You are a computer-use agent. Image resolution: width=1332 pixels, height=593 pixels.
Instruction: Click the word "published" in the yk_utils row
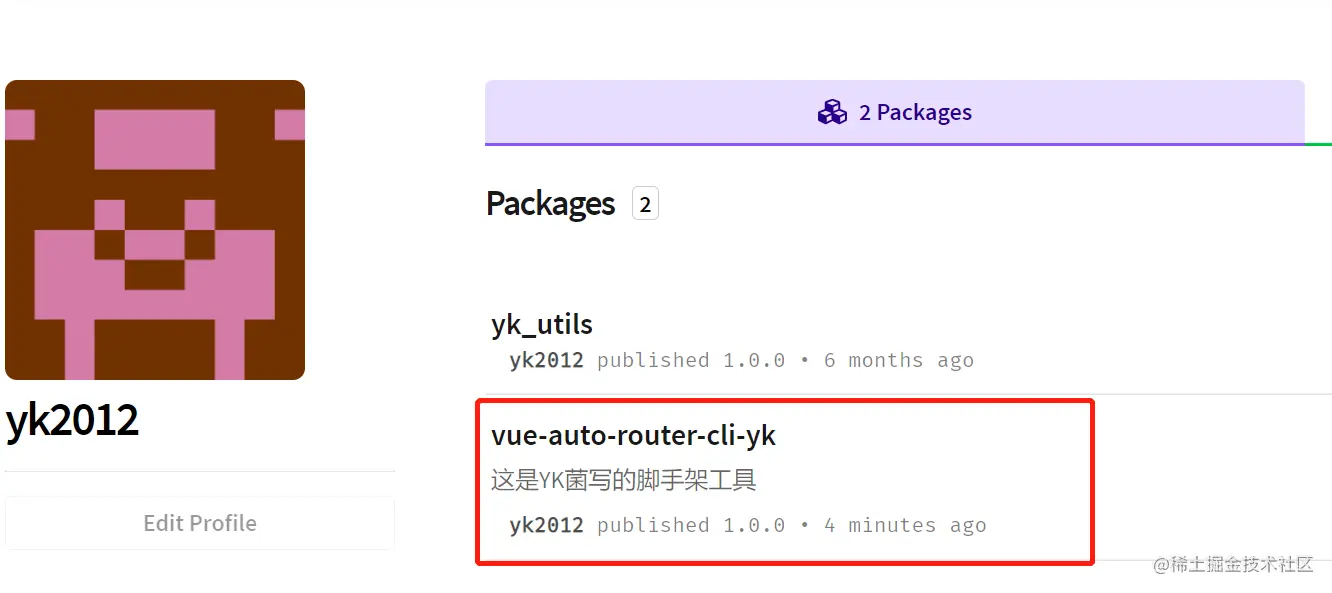653,360
